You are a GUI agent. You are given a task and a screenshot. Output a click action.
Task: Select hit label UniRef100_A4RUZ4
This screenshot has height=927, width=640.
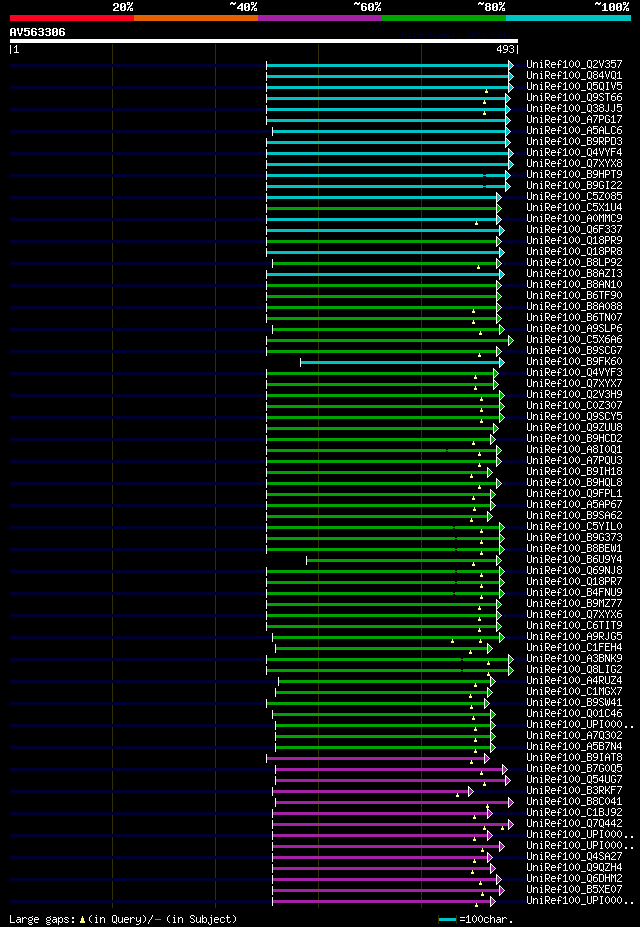pyautogui.click(x=574, y=680)
